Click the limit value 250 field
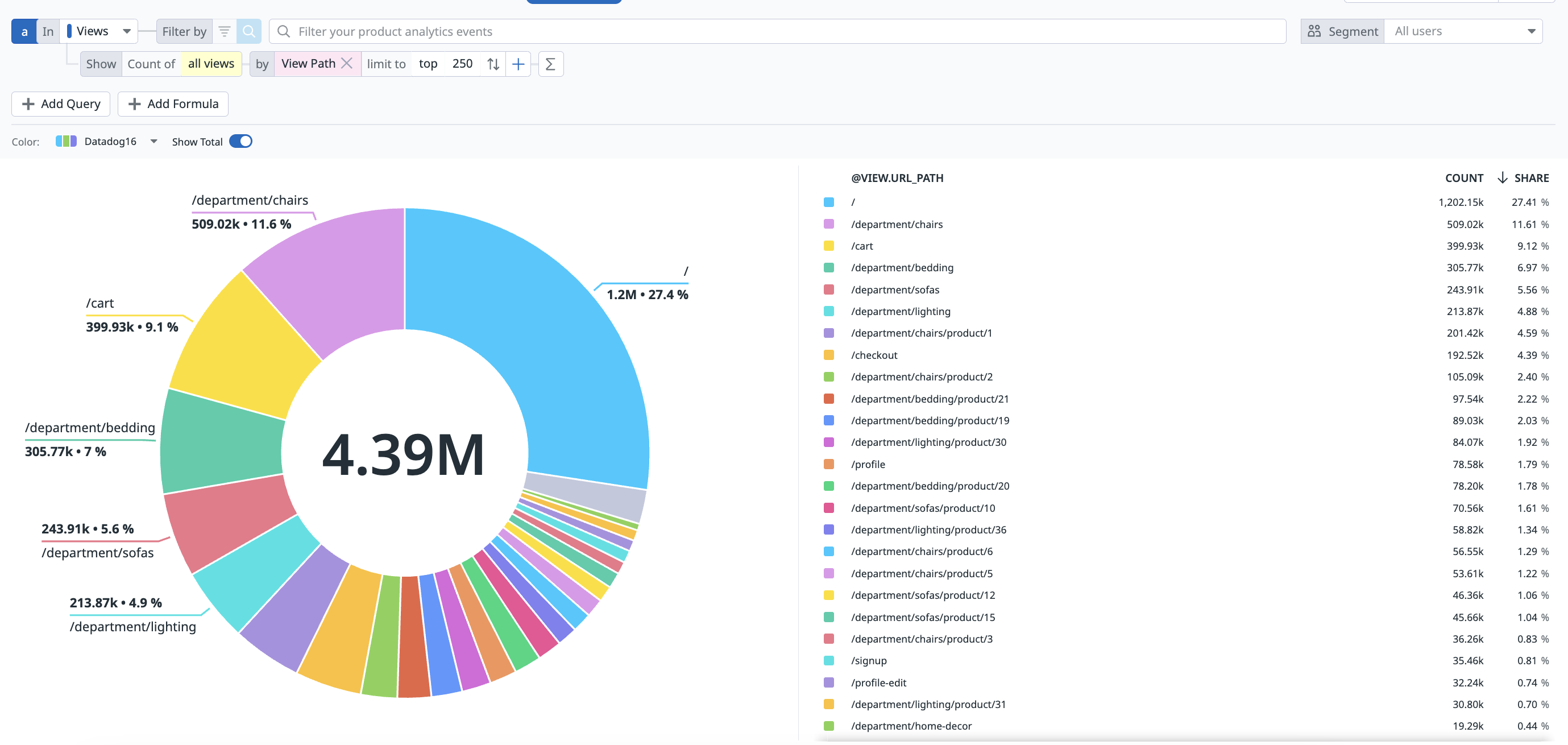Viewport: 1568px width, 745px height. [x=463, y=63]
